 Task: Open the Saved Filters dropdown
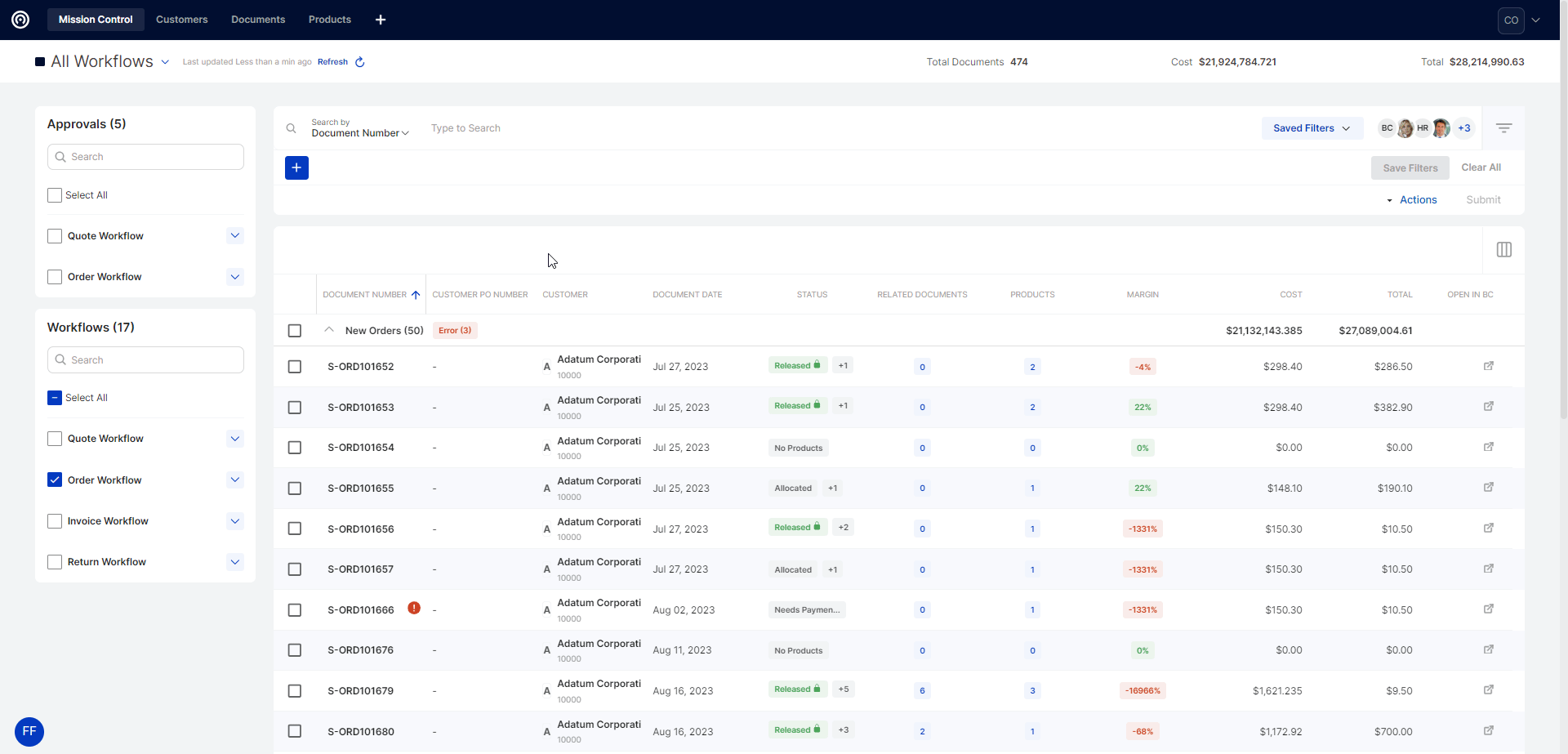1312,128
